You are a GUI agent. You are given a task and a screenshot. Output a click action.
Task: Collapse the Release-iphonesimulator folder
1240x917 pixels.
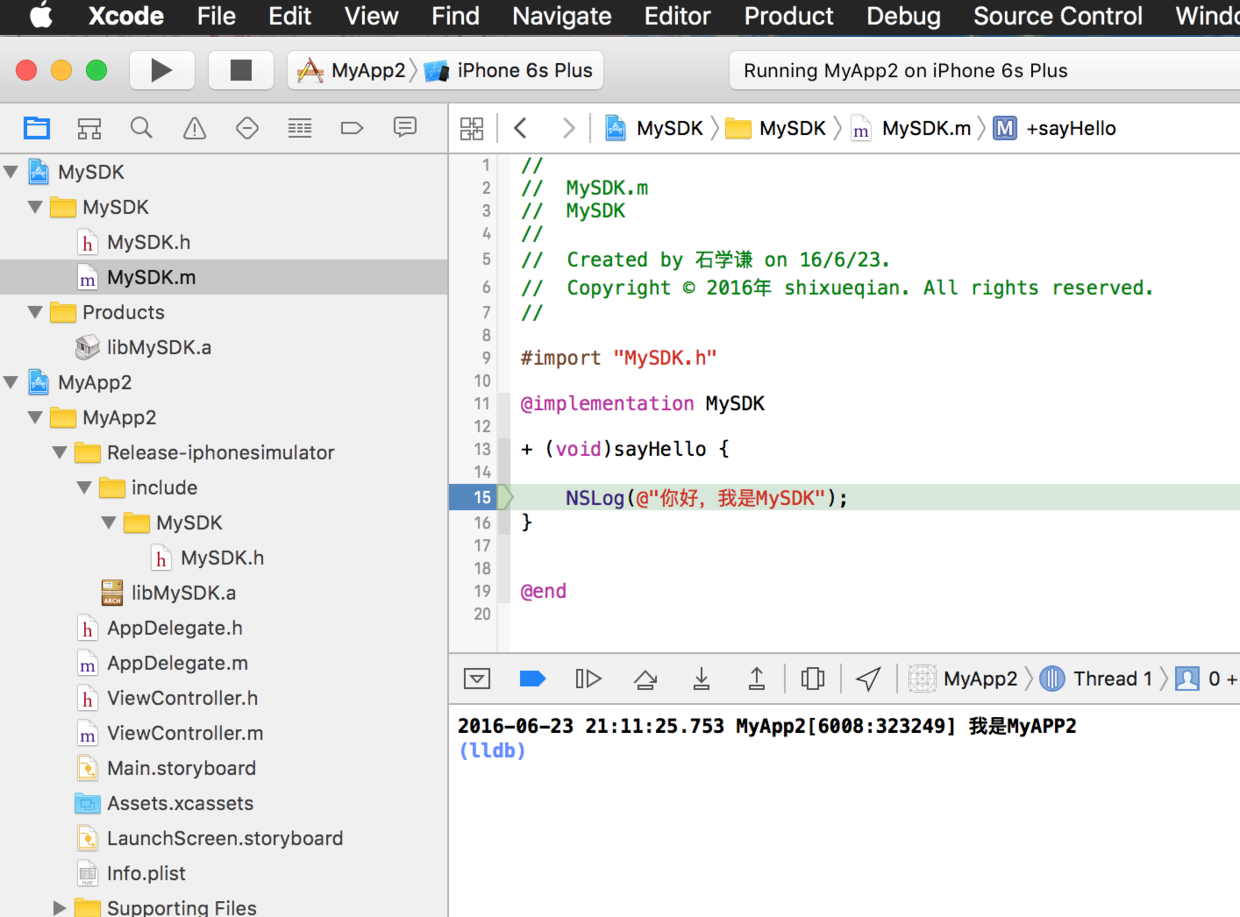coord(60,453)
